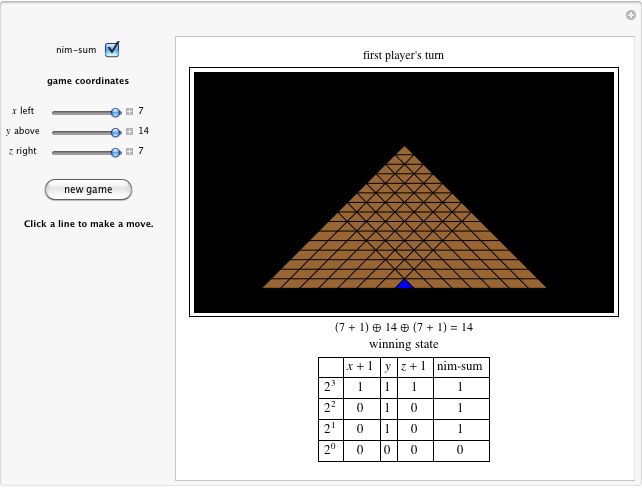Click the nim-sum equation below the board
The image size is (642, 488).
403,327
